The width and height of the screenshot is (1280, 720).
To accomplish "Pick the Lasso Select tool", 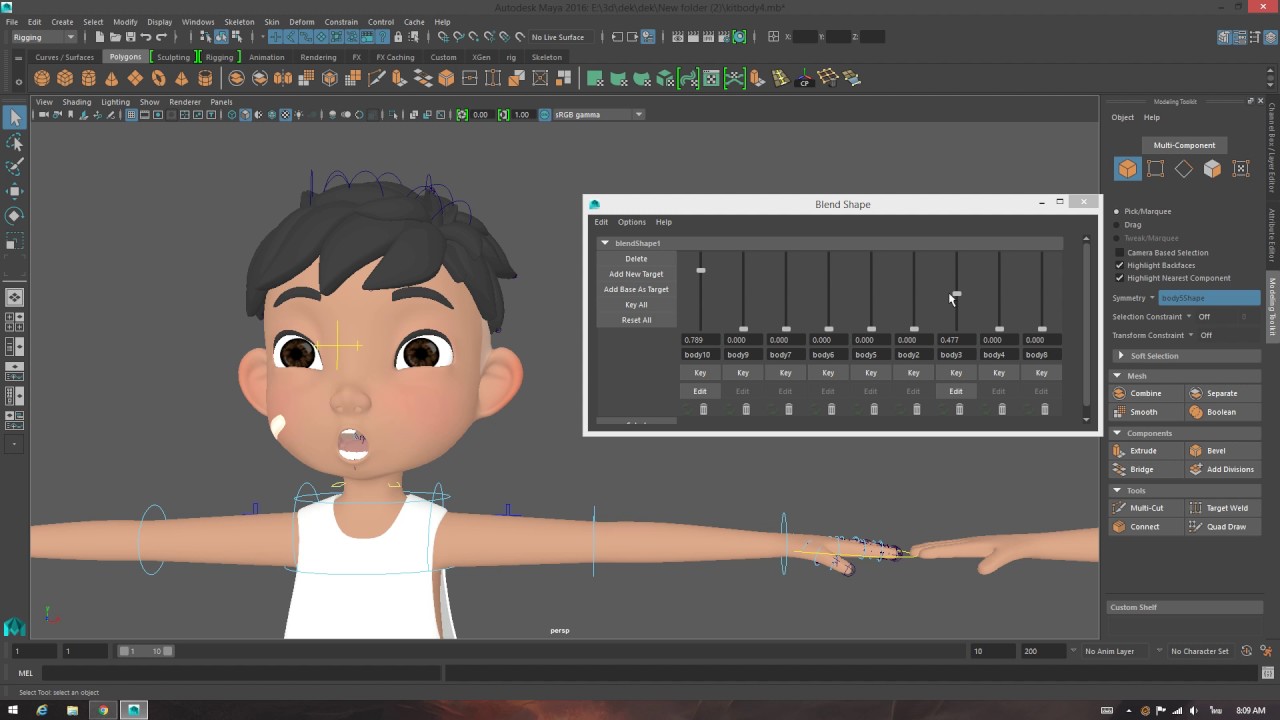I will 14,143.
